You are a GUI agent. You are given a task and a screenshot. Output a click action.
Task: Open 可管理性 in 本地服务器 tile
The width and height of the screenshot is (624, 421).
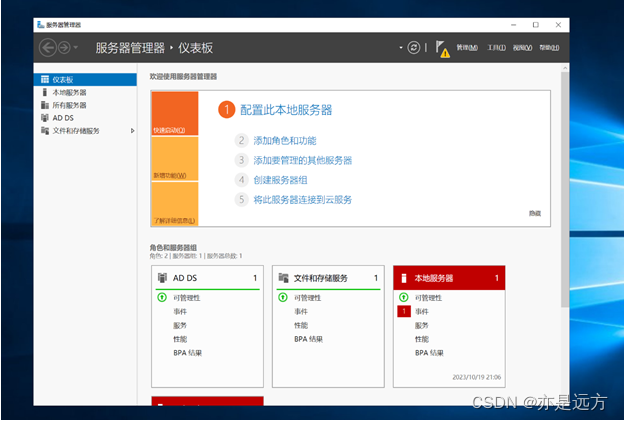click(x=429, y=298)
